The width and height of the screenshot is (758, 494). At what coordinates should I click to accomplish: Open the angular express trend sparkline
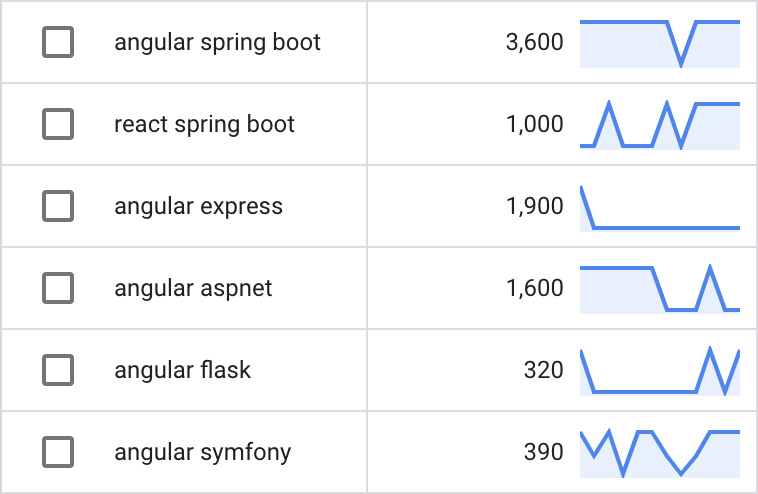point(660,207)
